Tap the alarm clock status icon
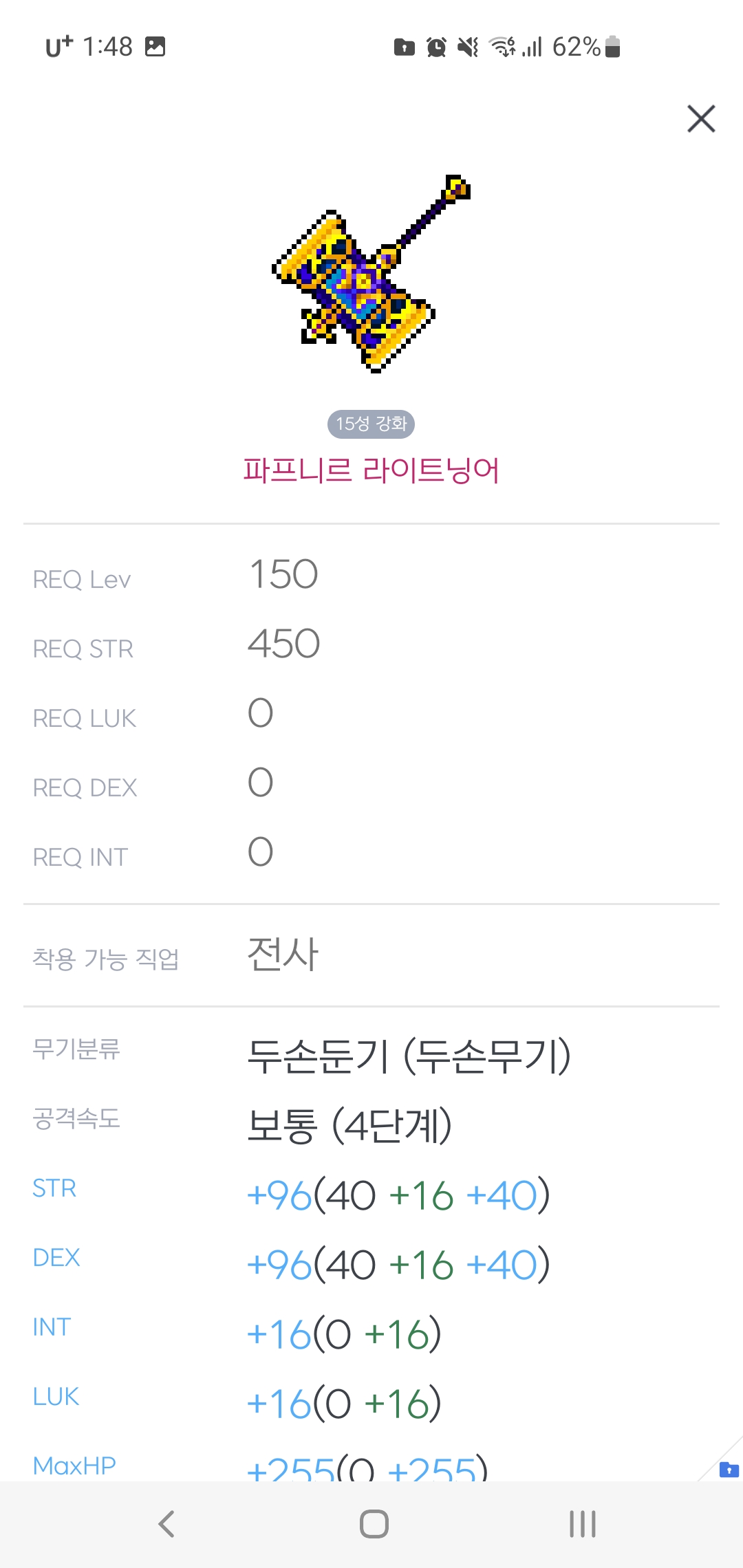Image resolution: width=743 pixels, height=1568 pixels. [x=436, y=47]
